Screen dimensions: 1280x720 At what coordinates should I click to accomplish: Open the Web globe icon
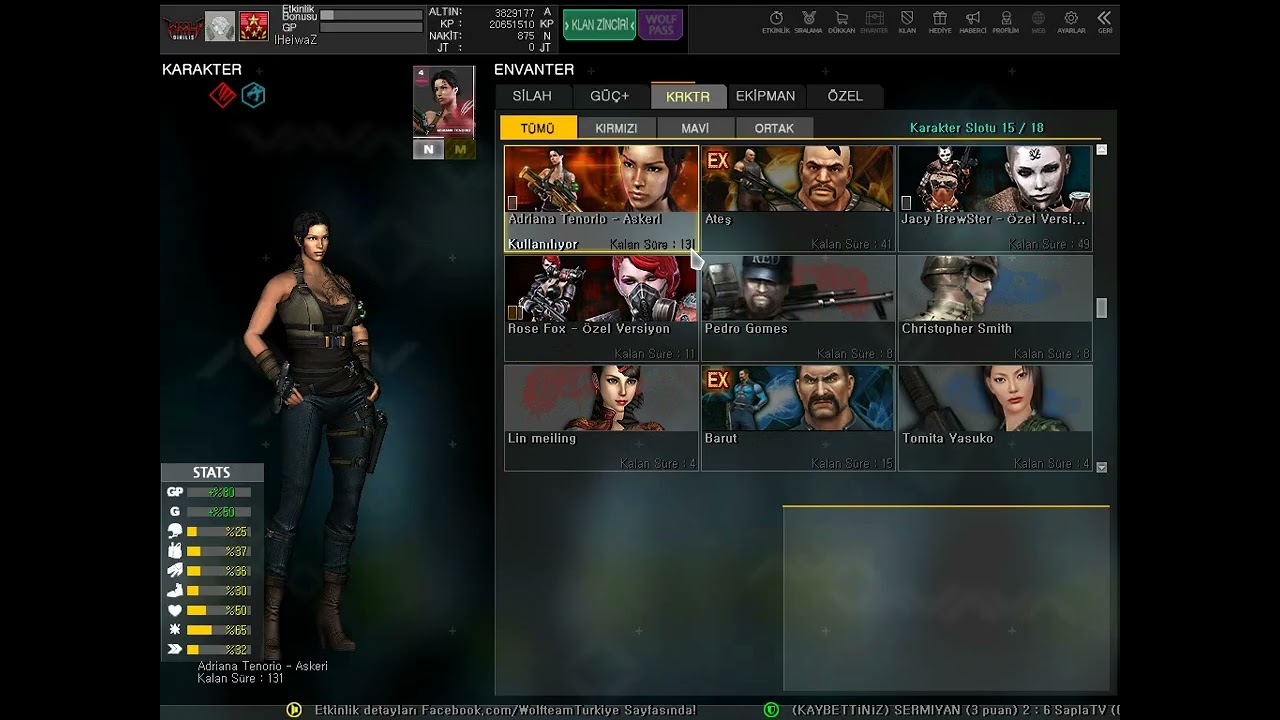1039,22
